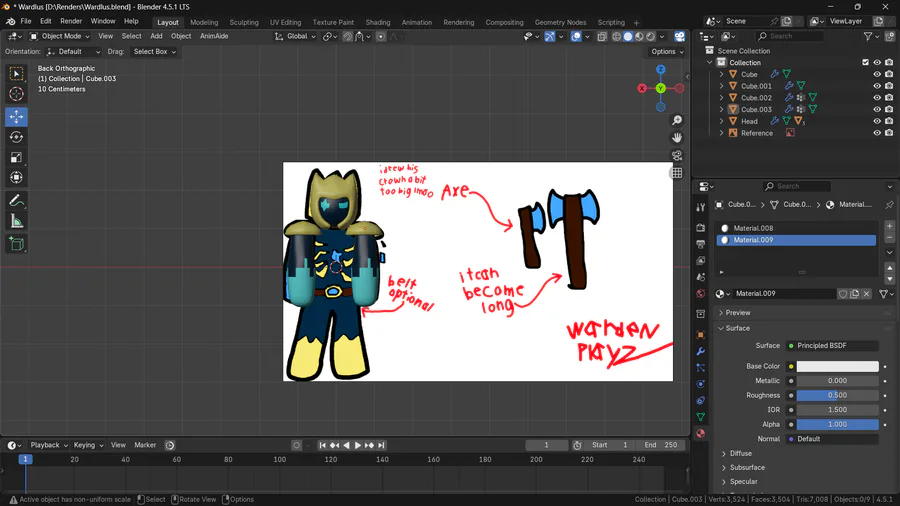Activate the Move tool

pos(16,117)
